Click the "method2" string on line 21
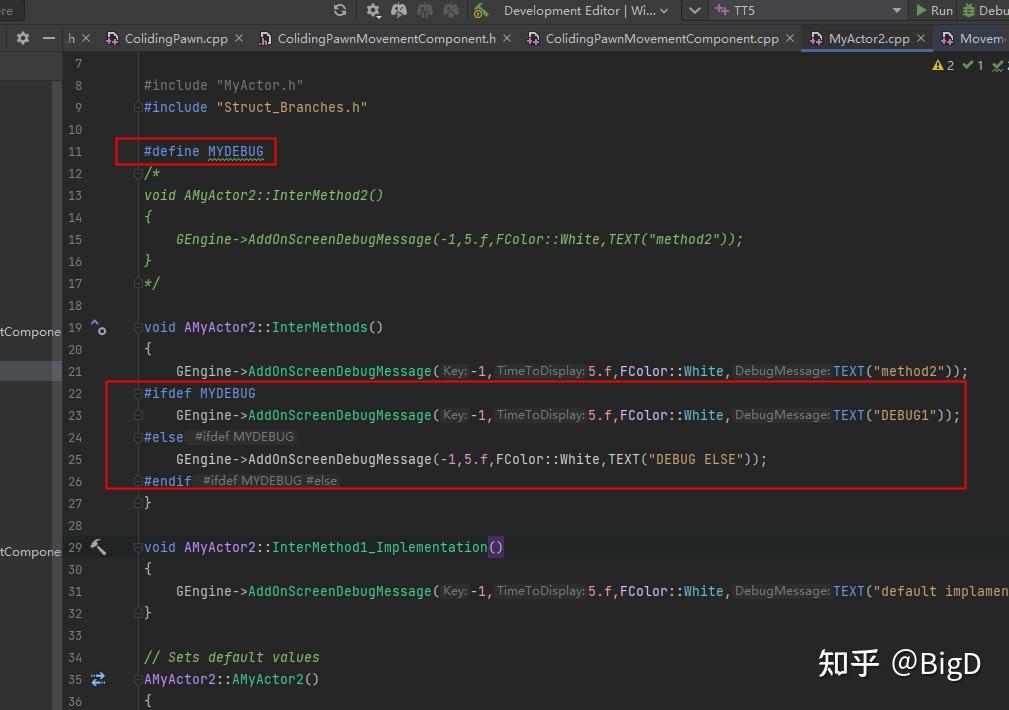This screenshot has width=1009, height=710. click(x=908, y=371)
